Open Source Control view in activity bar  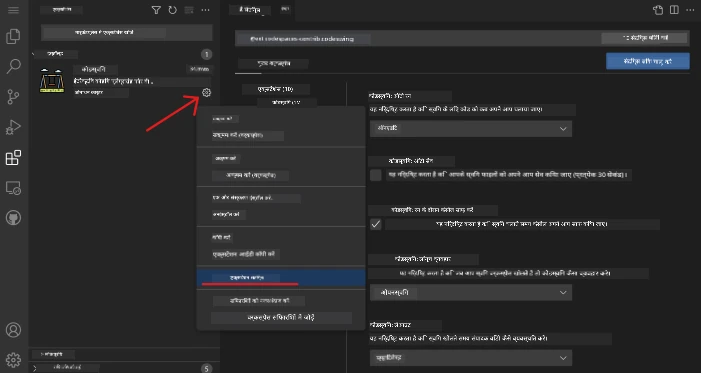pyautogui.click(x=13, y=97)
